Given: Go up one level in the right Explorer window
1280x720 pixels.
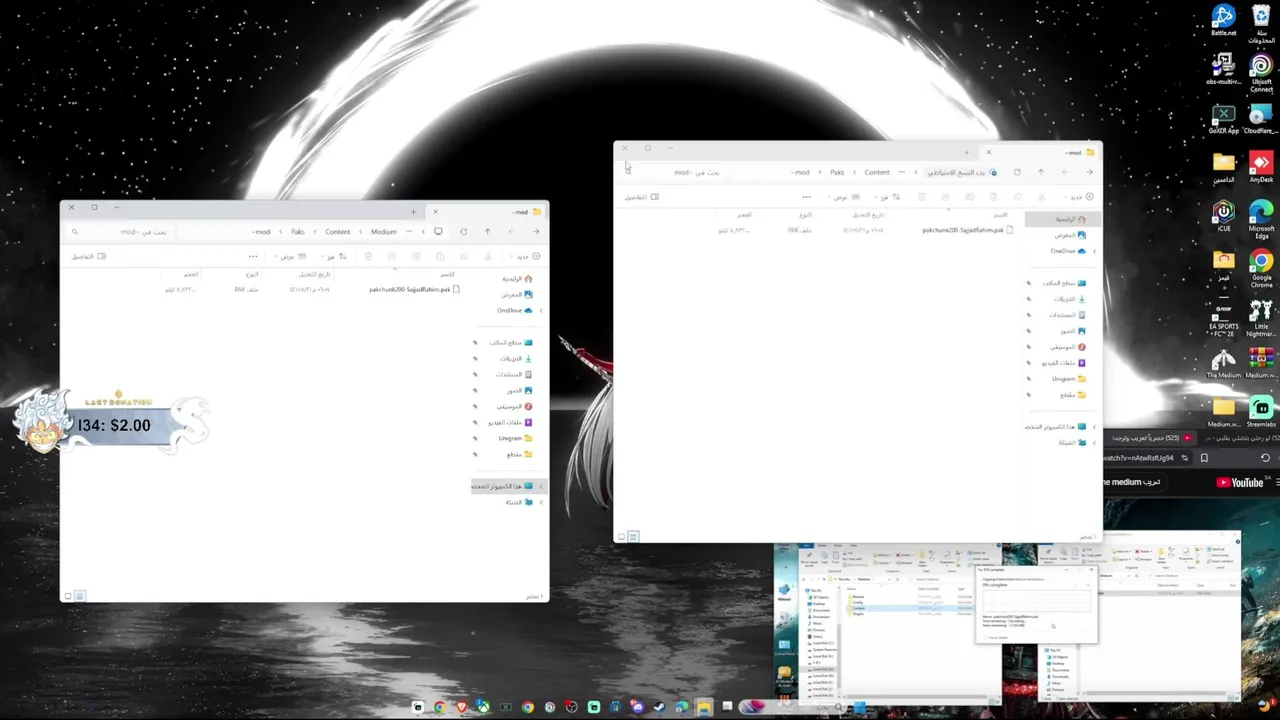Looking at the screenshot, I should pos(1041,172).
